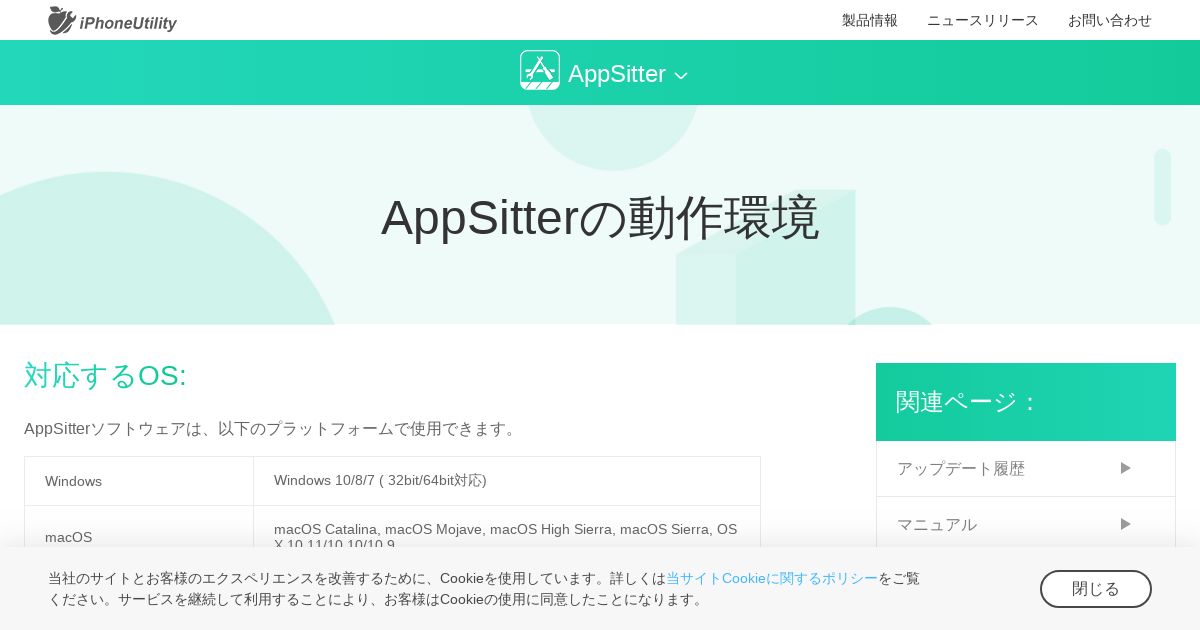The image size is (1200, 630).
Task: Click the arrow next to アップデート履歴
Action: pyautogui.click(x=1125, y=468)
